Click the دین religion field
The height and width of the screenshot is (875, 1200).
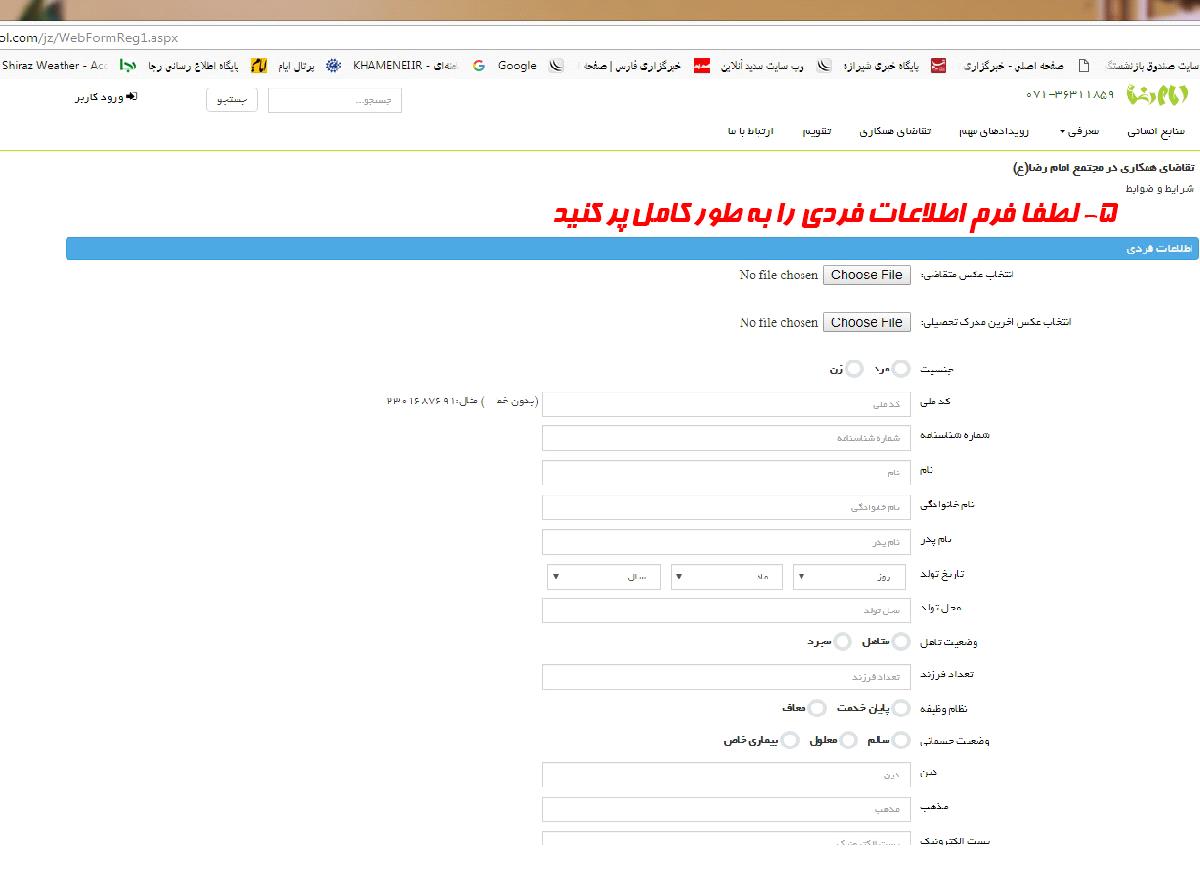(x=726, y=775)
